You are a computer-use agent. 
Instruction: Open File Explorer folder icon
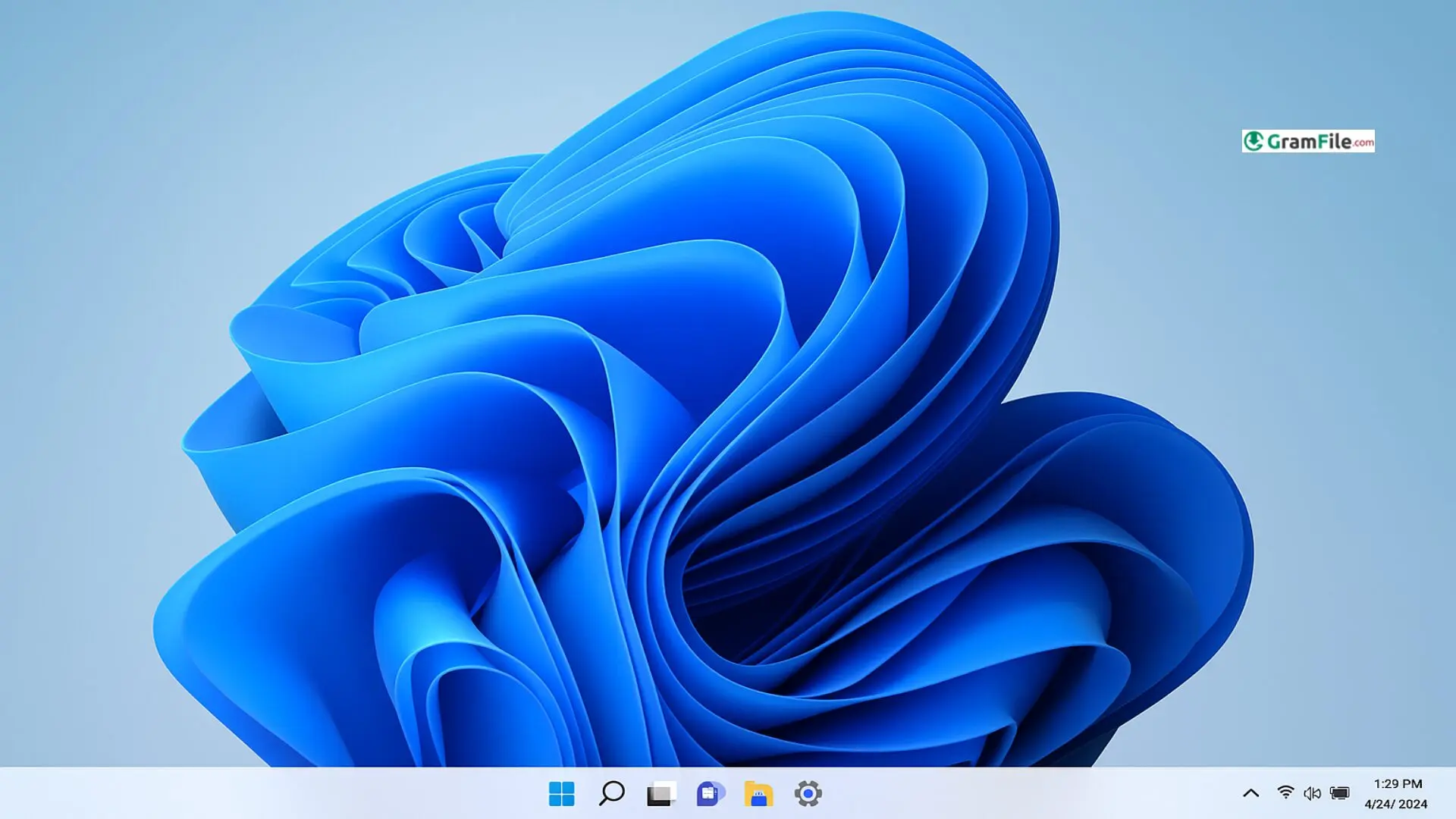[x=758, y=794]
